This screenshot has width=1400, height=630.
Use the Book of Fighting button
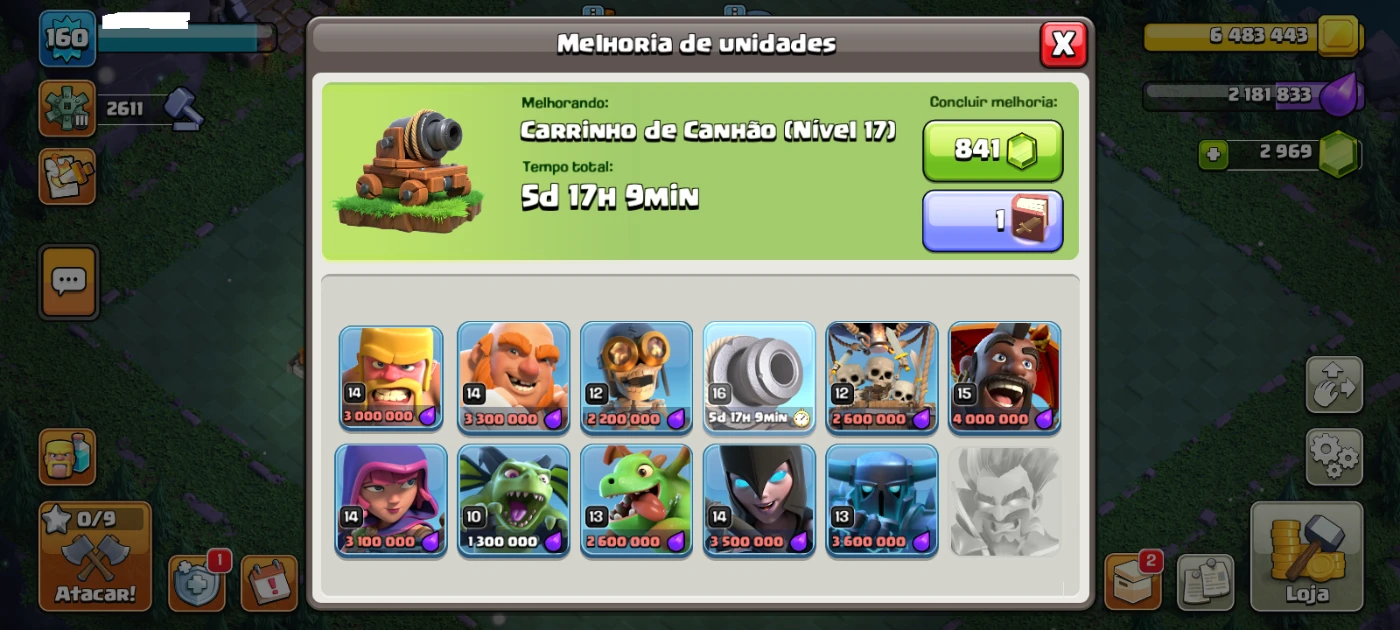pos(993,221)
